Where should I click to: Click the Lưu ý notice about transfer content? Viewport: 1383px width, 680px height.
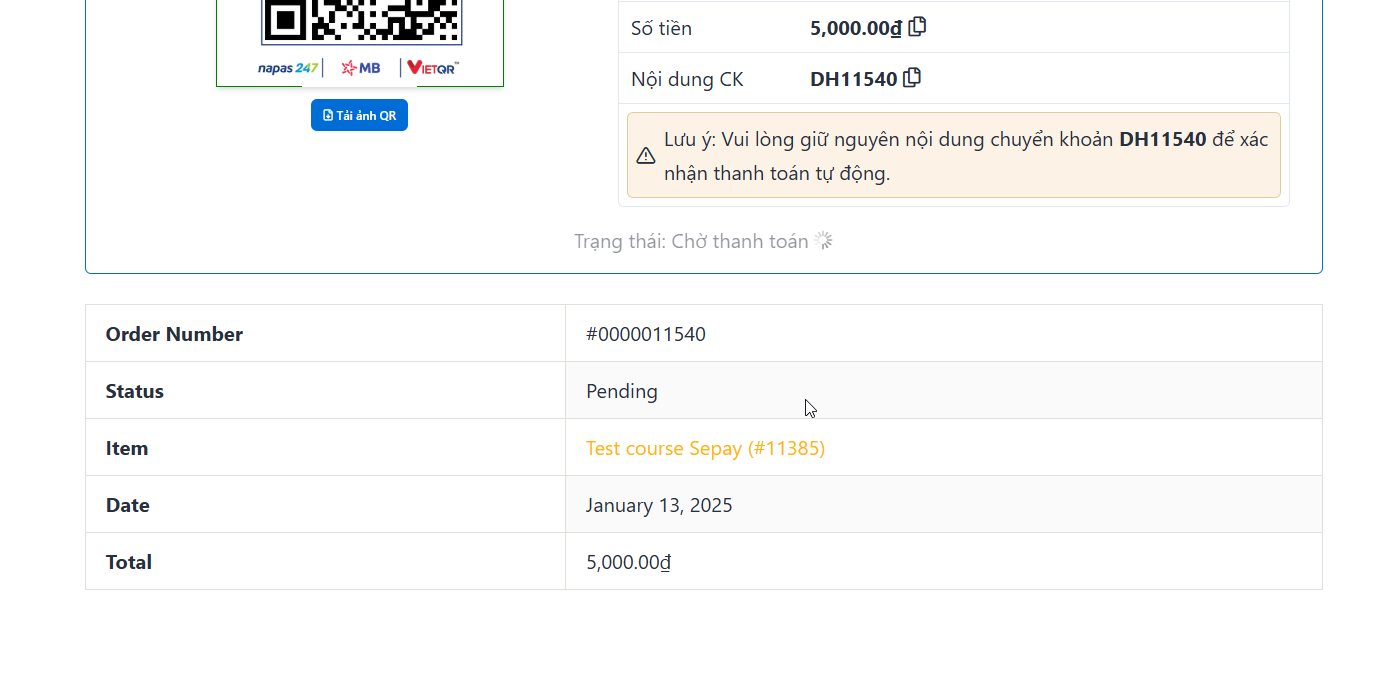point(954,155)
